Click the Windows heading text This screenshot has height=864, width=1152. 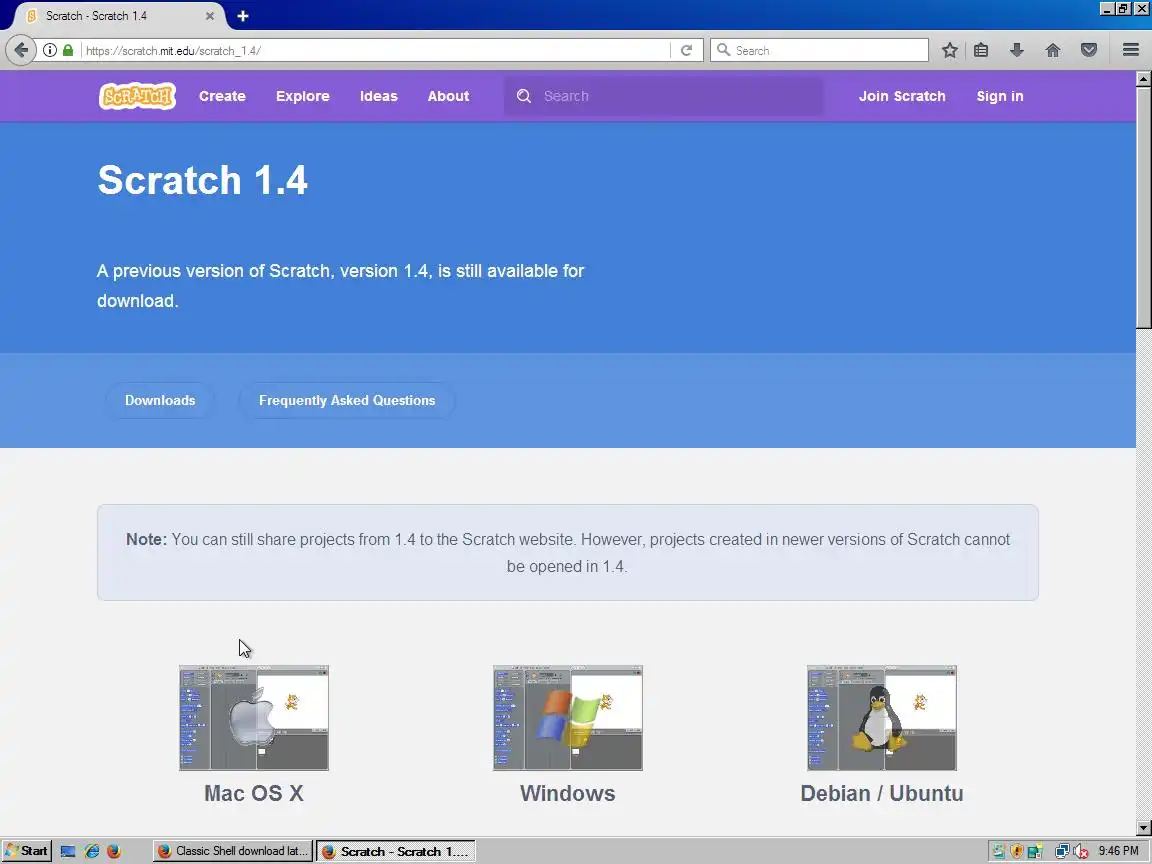click(x=567, y=793)
